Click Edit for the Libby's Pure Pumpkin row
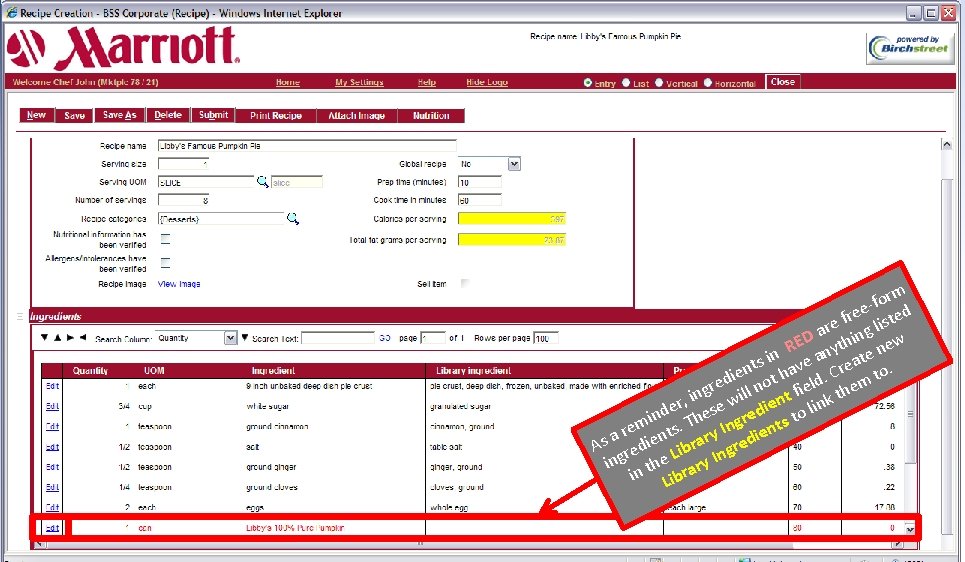965x562 pixels. [x=52, y=528]
